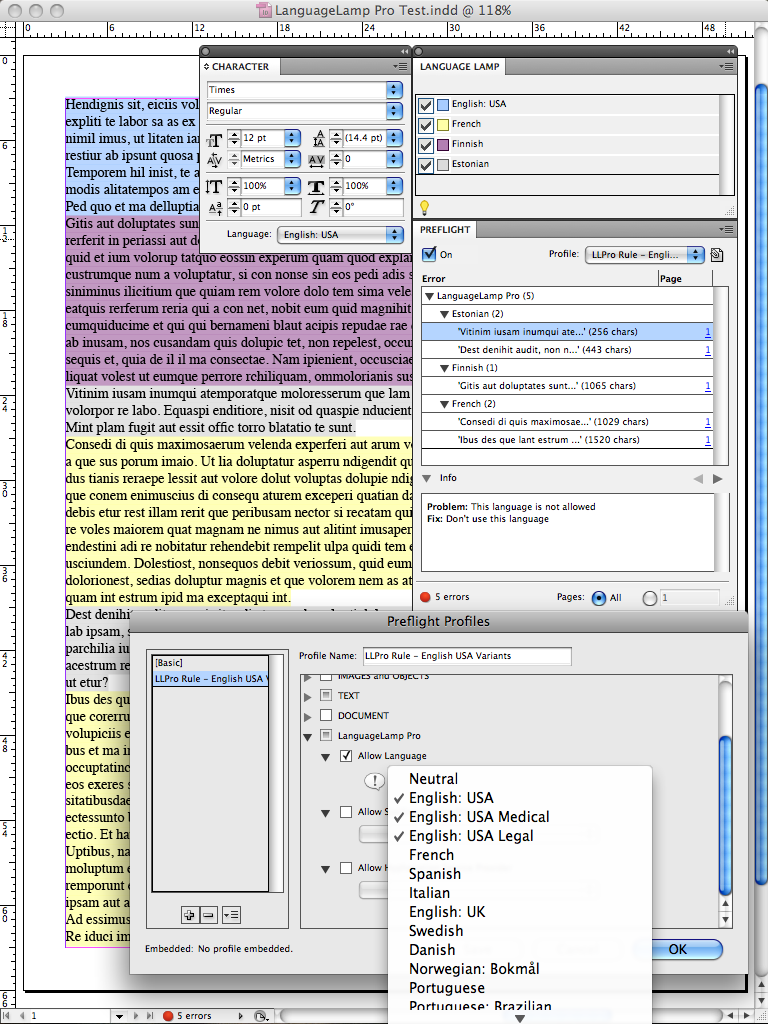768x1024 pixels.
Task: Click OK in Preflight Profiles dialog
Action: pos(677,949)
